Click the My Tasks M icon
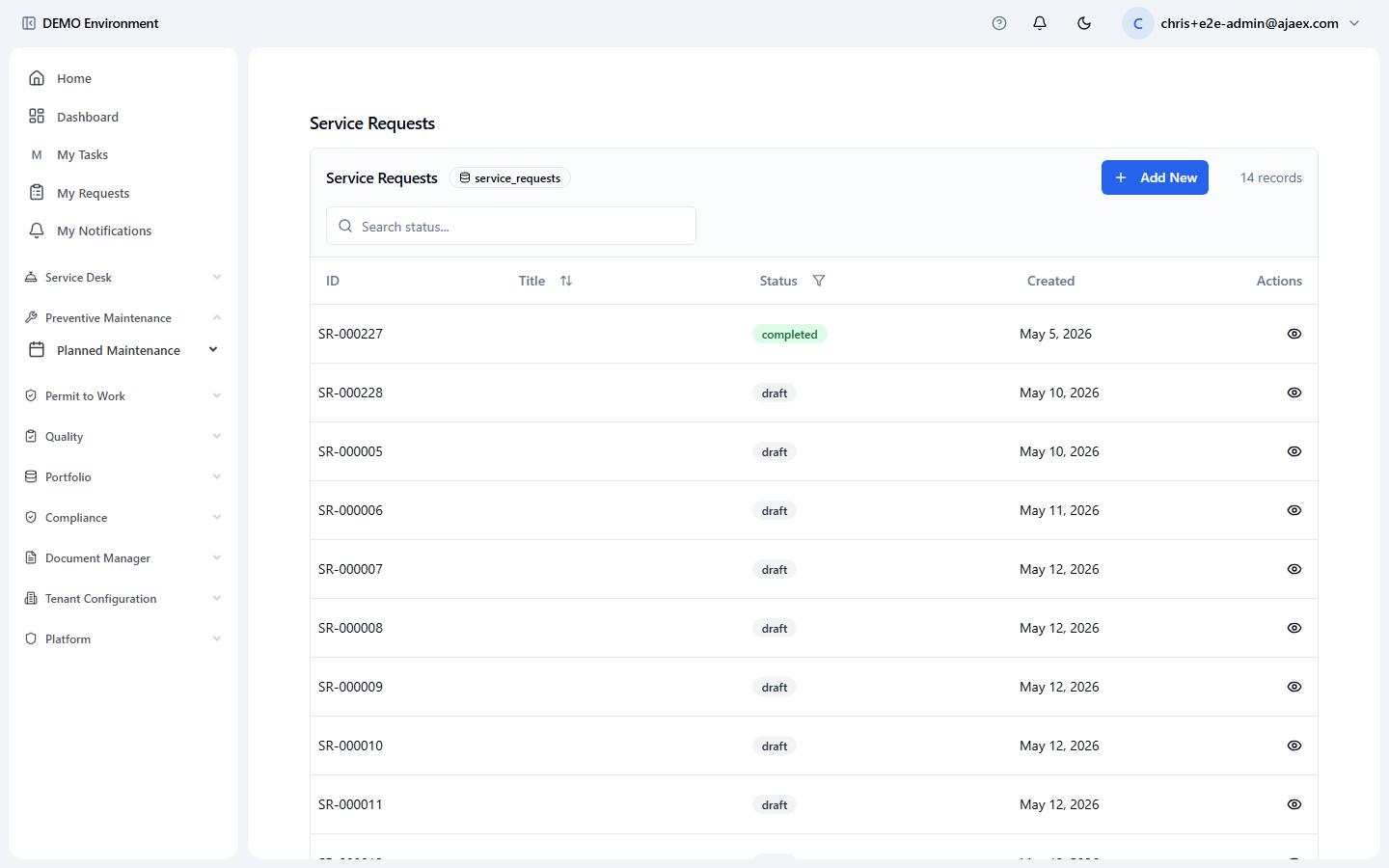This screenshot has width=1389, height=868. (37, 154)
